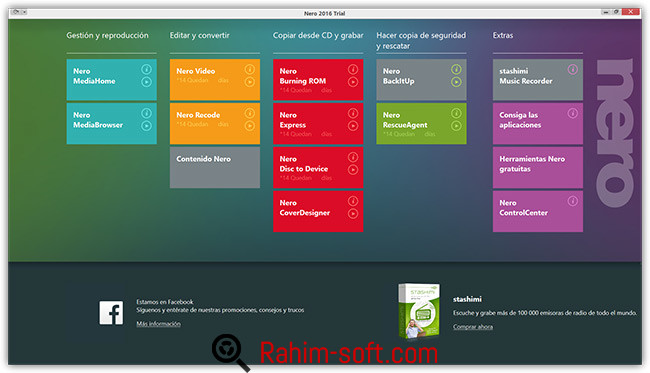
Task: Click 'Copiar desde CD y grabar' heading
Action: 318,35
